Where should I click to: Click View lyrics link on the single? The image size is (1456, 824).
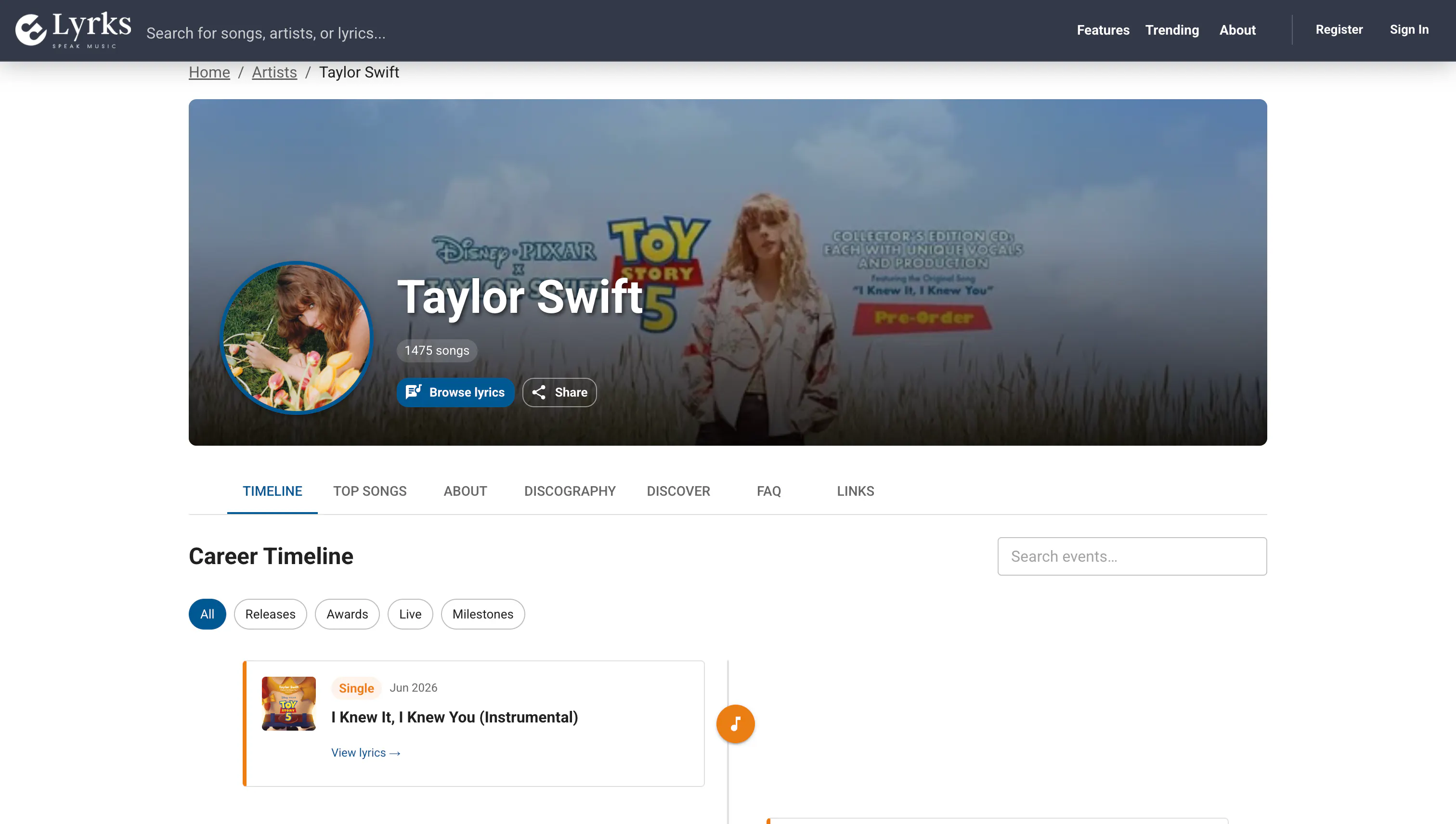pos(366,752)
